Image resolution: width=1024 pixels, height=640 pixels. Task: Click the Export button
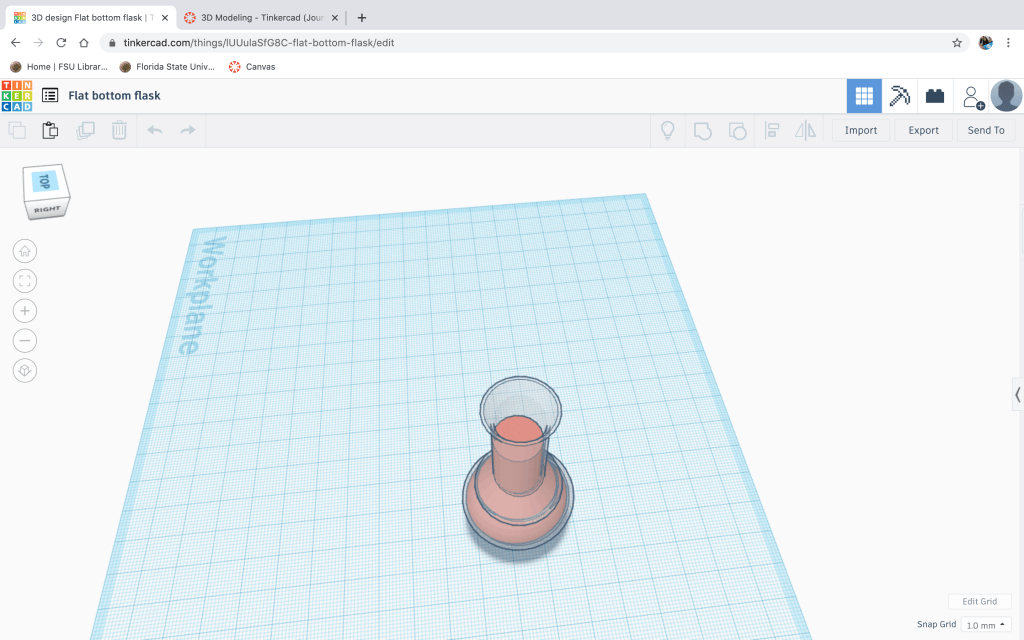pos(923,130)
